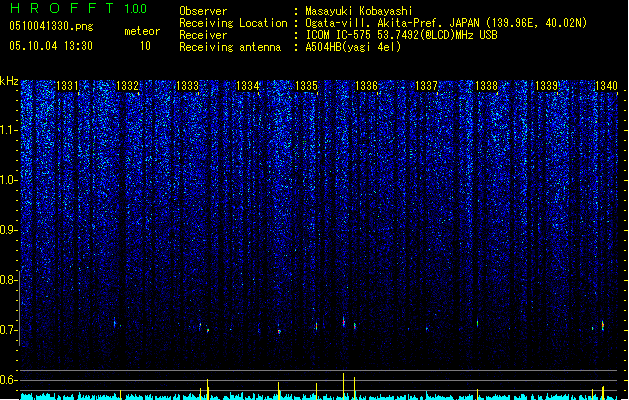Click the 1338 time marker

(x=486, y=86)
